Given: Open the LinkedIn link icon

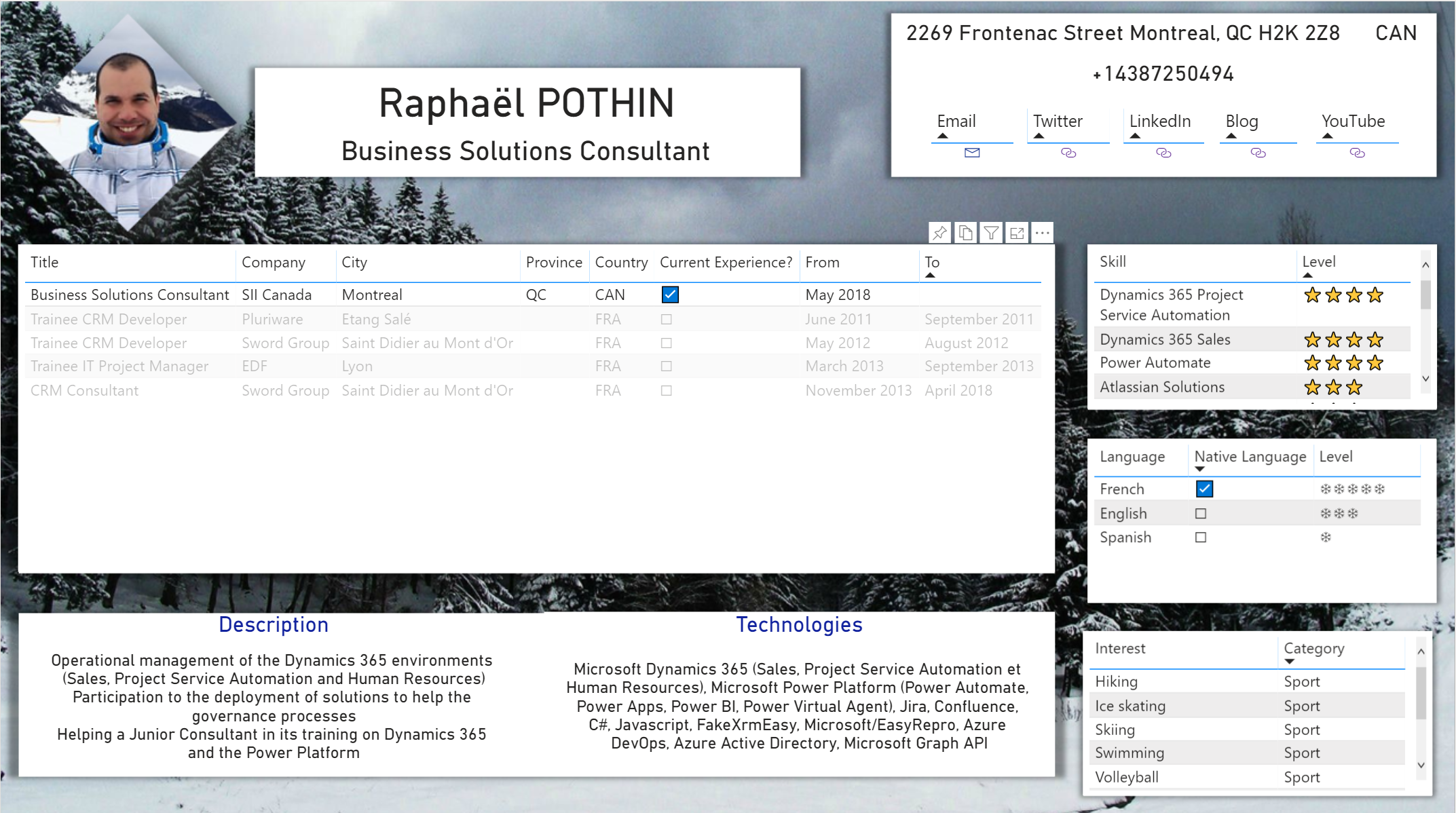Looking at the screenshot, I should (x=1163, y=153).
